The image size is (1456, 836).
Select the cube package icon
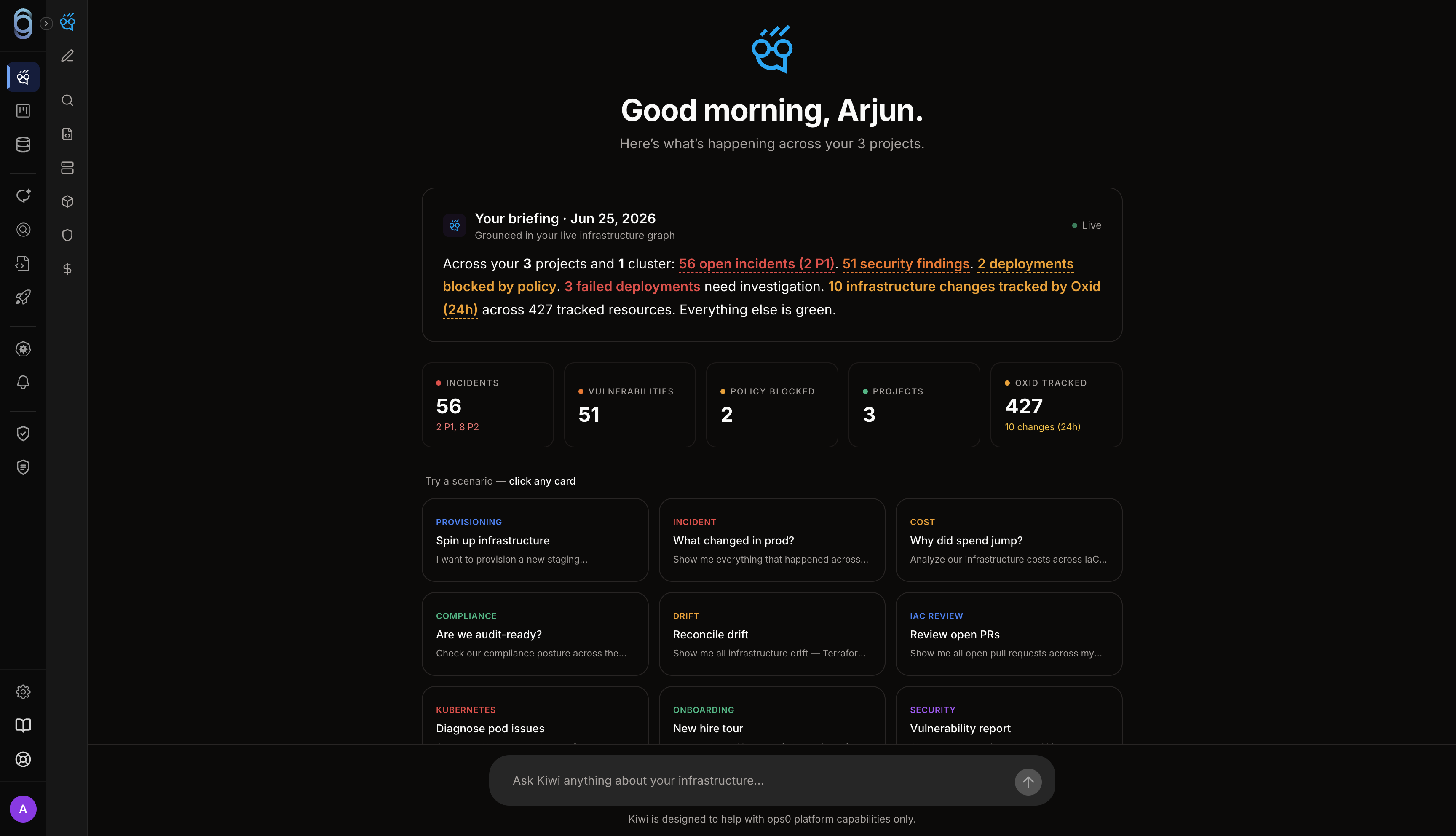[67, 201]
